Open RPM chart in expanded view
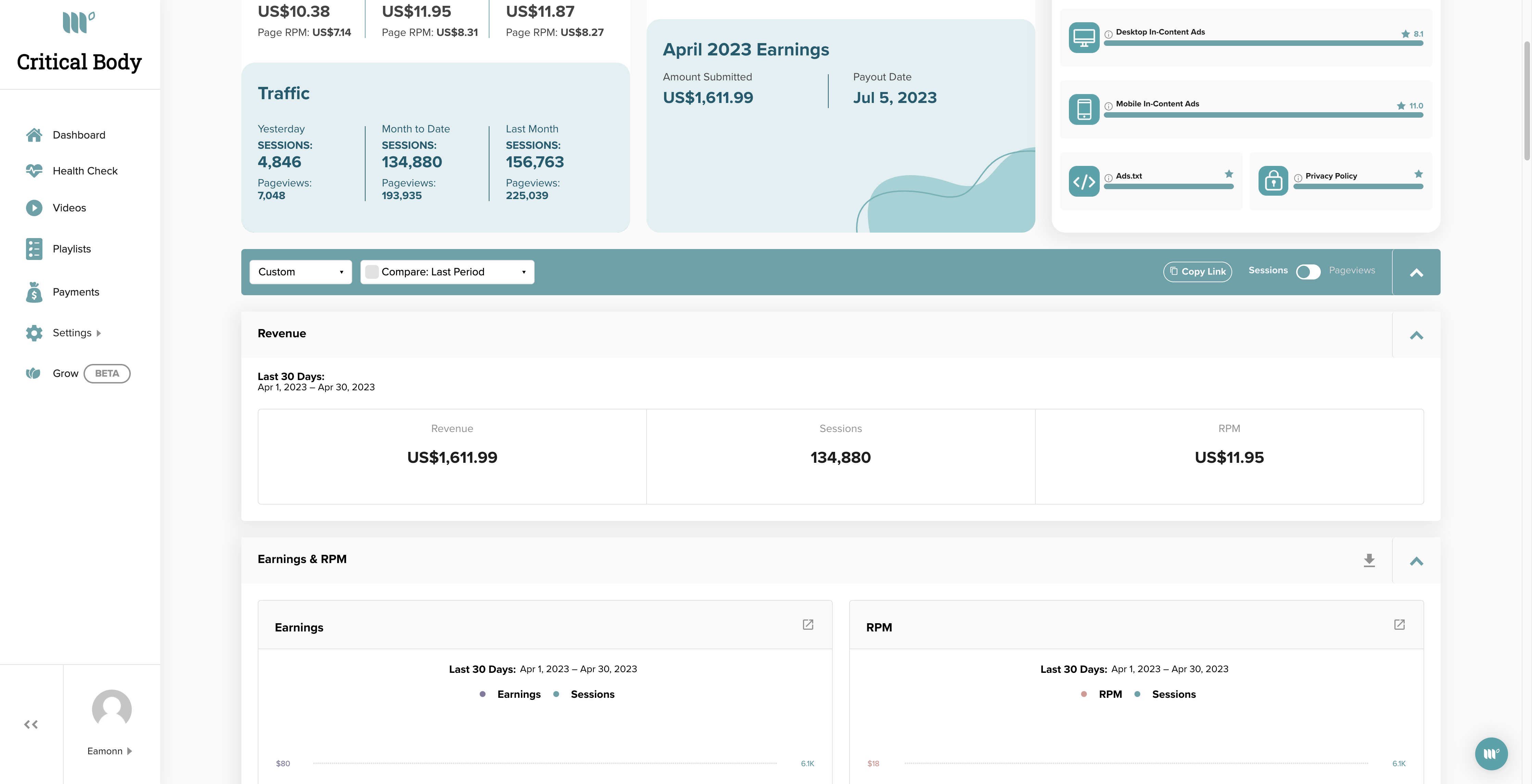Viewport: 1532px width, 784px height. [1400, 624]
